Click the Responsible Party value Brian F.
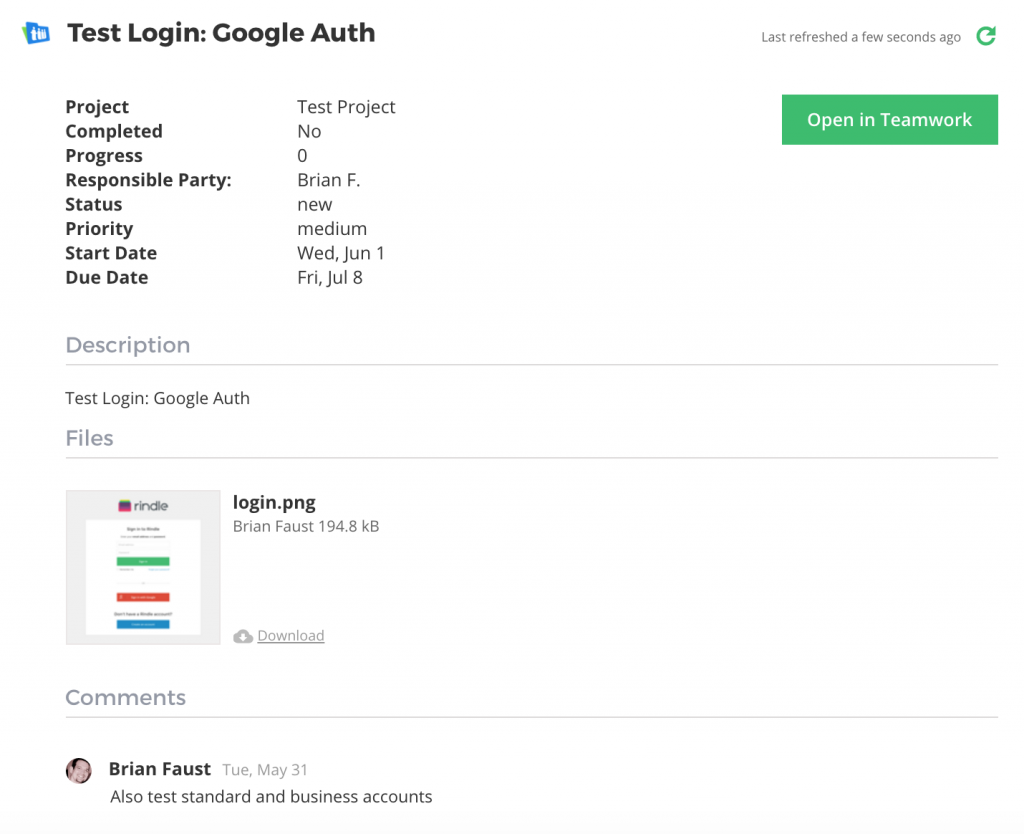Image resolution: width=1024 pixels, height=834 pixels. click(x=328, y=180)
